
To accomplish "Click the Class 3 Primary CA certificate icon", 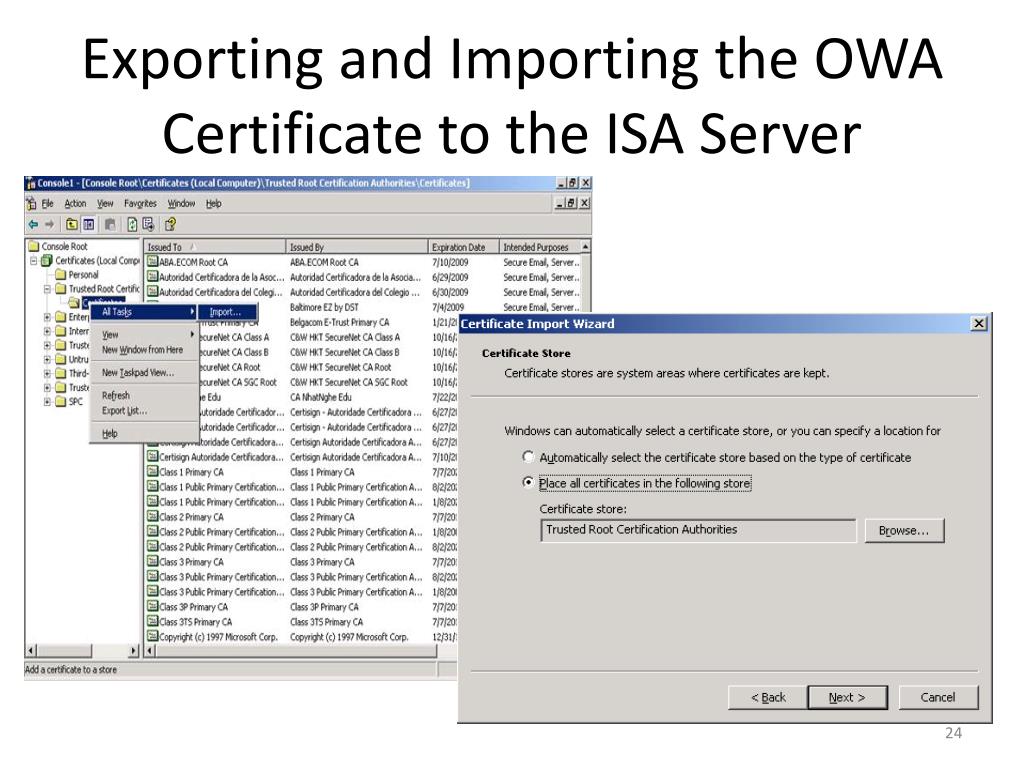I will 152,562.
